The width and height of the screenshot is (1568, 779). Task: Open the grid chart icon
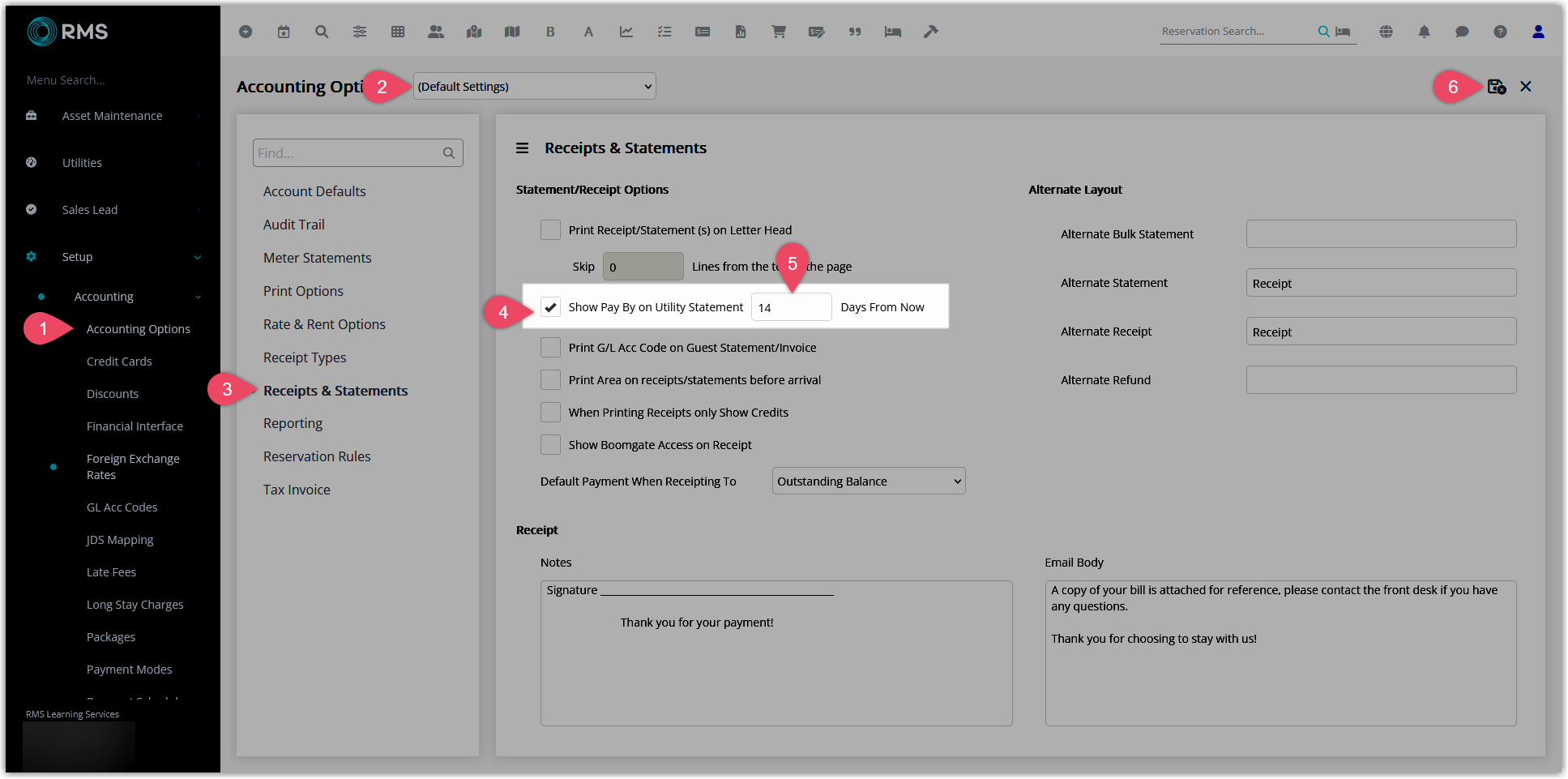pos(398,32)
